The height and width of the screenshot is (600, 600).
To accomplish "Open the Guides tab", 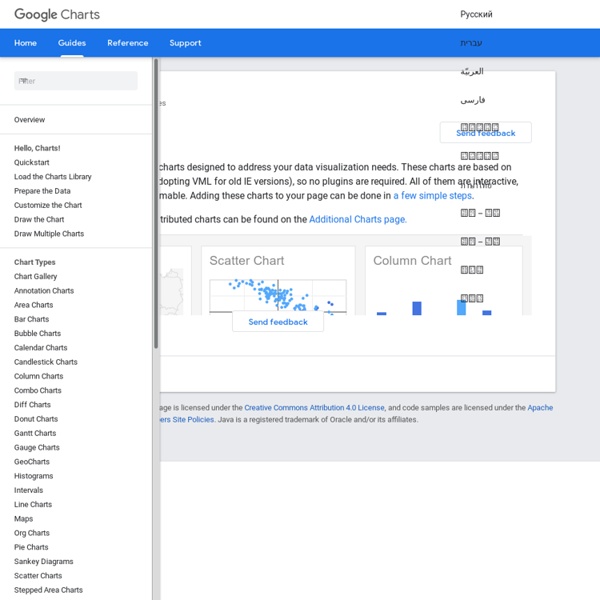I will [72, 43].
